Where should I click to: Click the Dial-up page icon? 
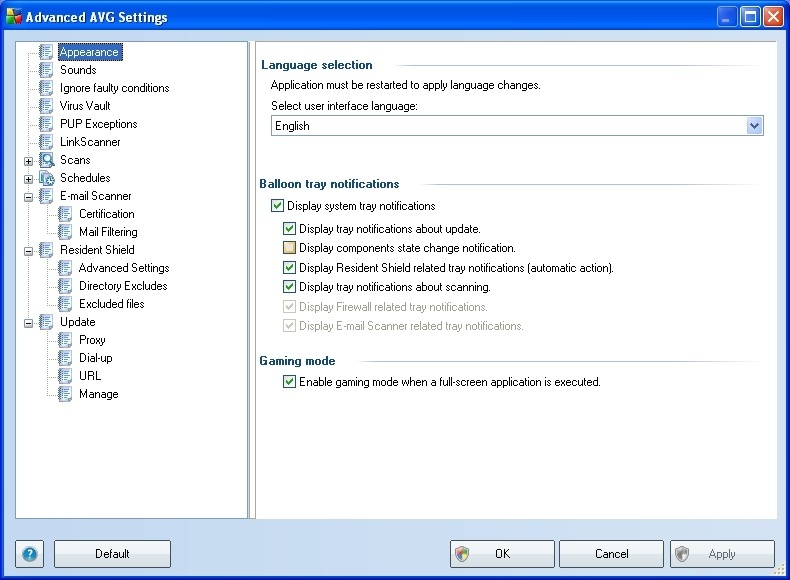(64, 358)
